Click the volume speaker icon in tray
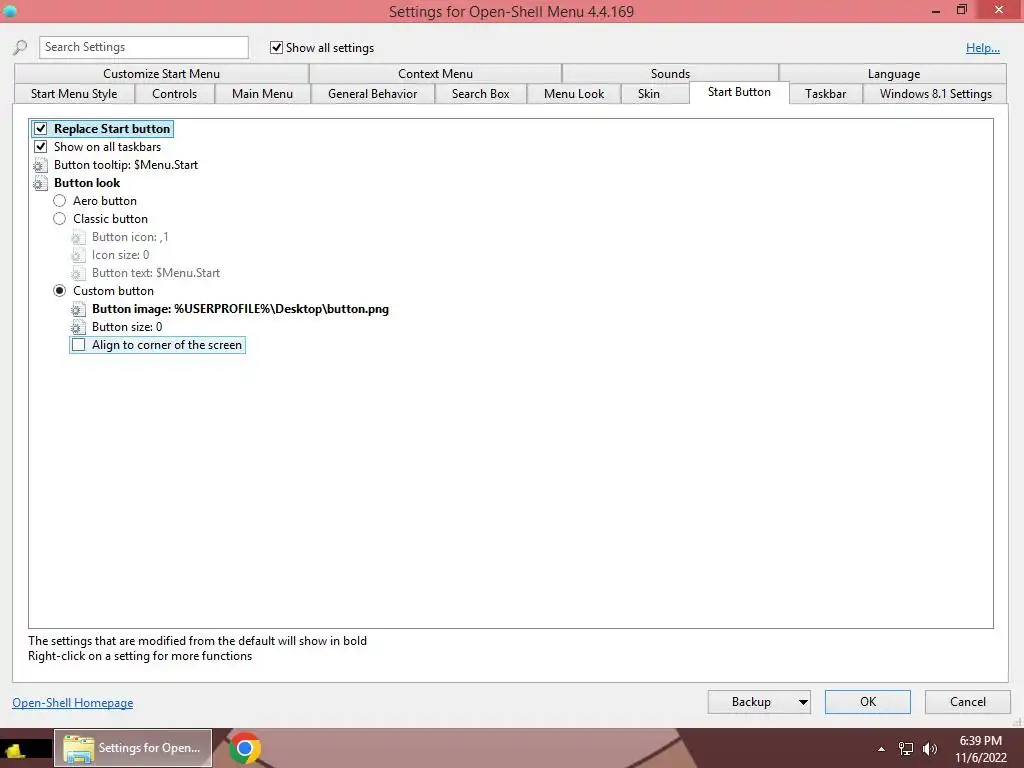1024x768 pixels. [929, 749]
